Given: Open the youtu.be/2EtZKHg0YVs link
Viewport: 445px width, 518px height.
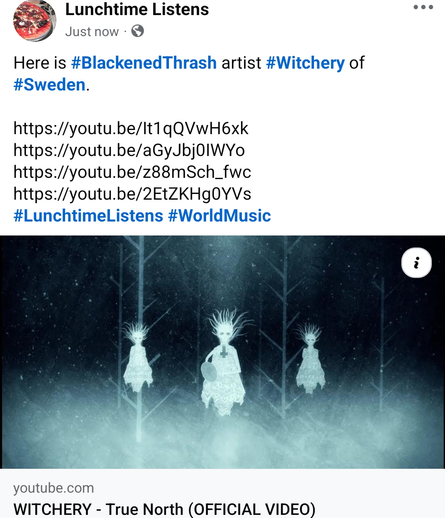Looking at the screenshot, I should [x=132, y=194].
